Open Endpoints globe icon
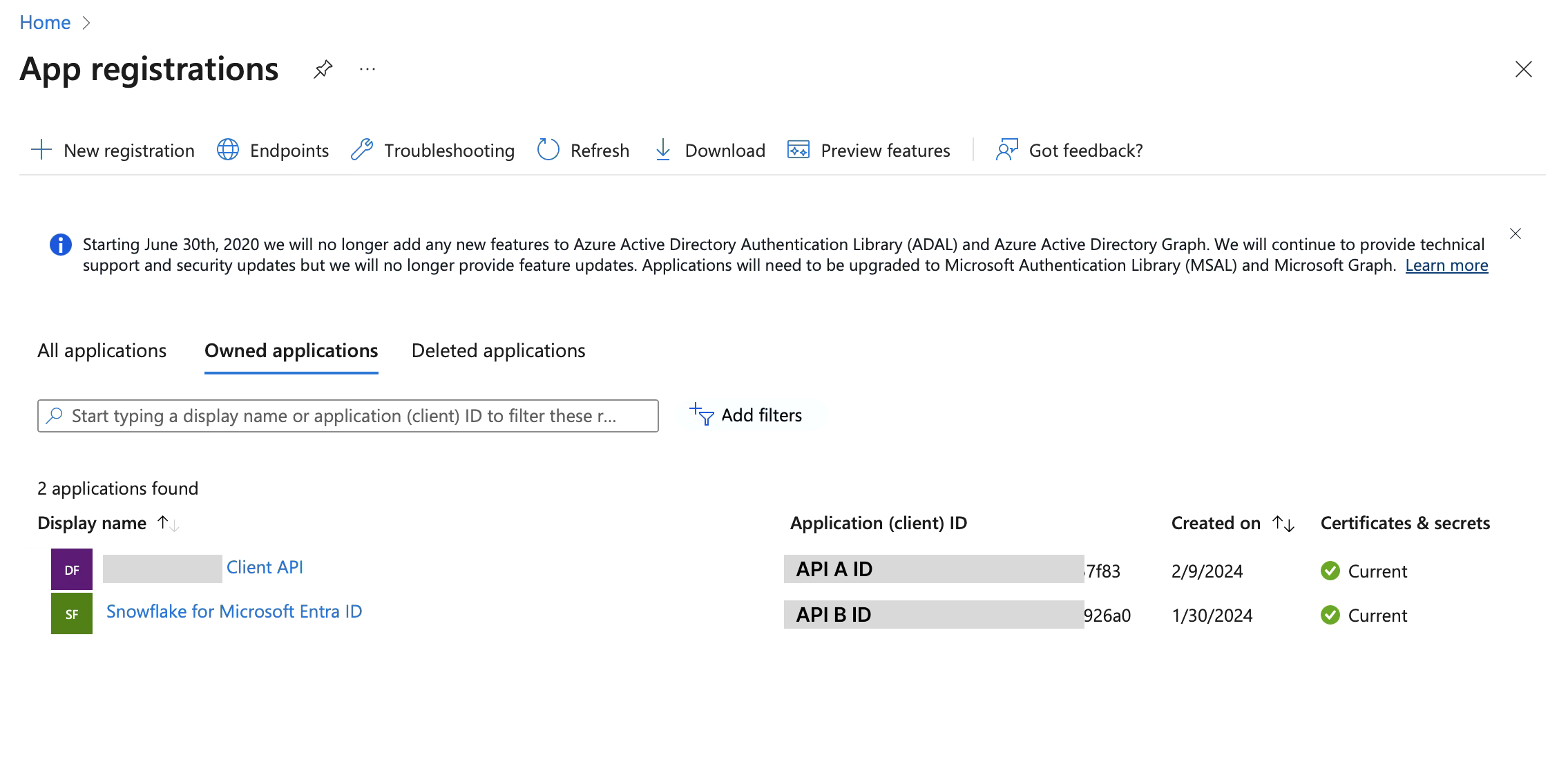The width and height of the screenshot is (1568, 771). [228, 150]
